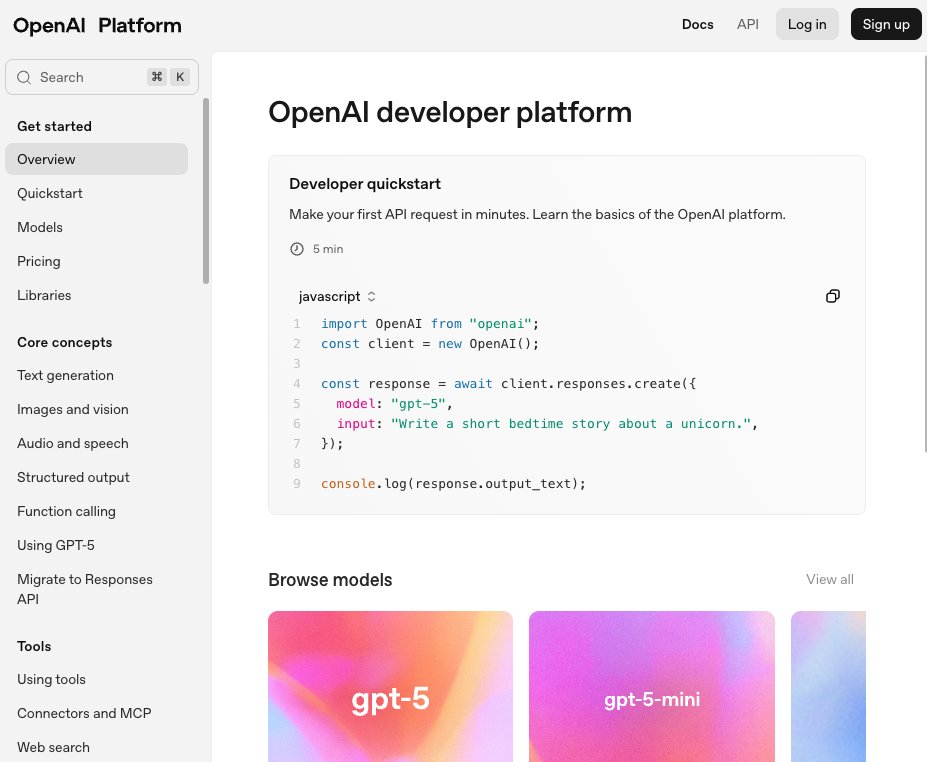Go to Pricing page

(38, 261)
